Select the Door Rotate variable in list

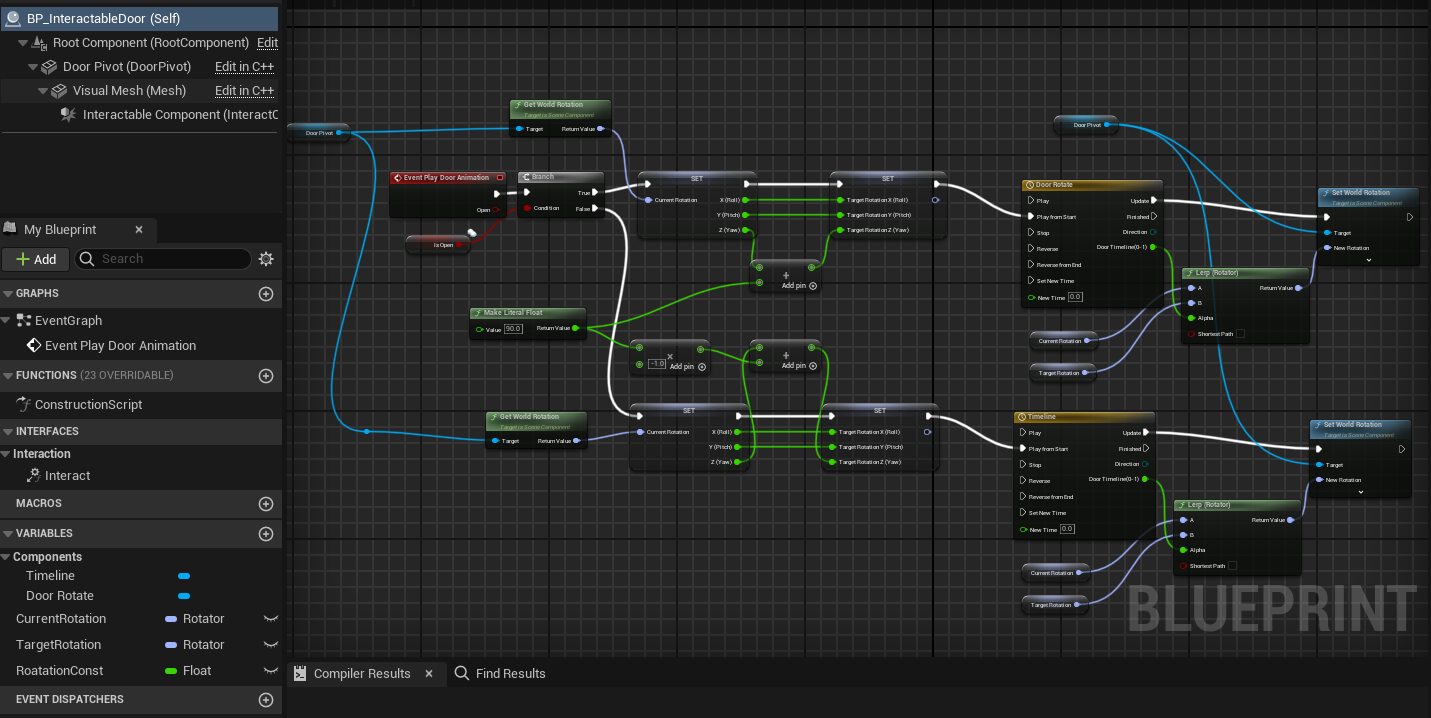(x=60, y=596)
